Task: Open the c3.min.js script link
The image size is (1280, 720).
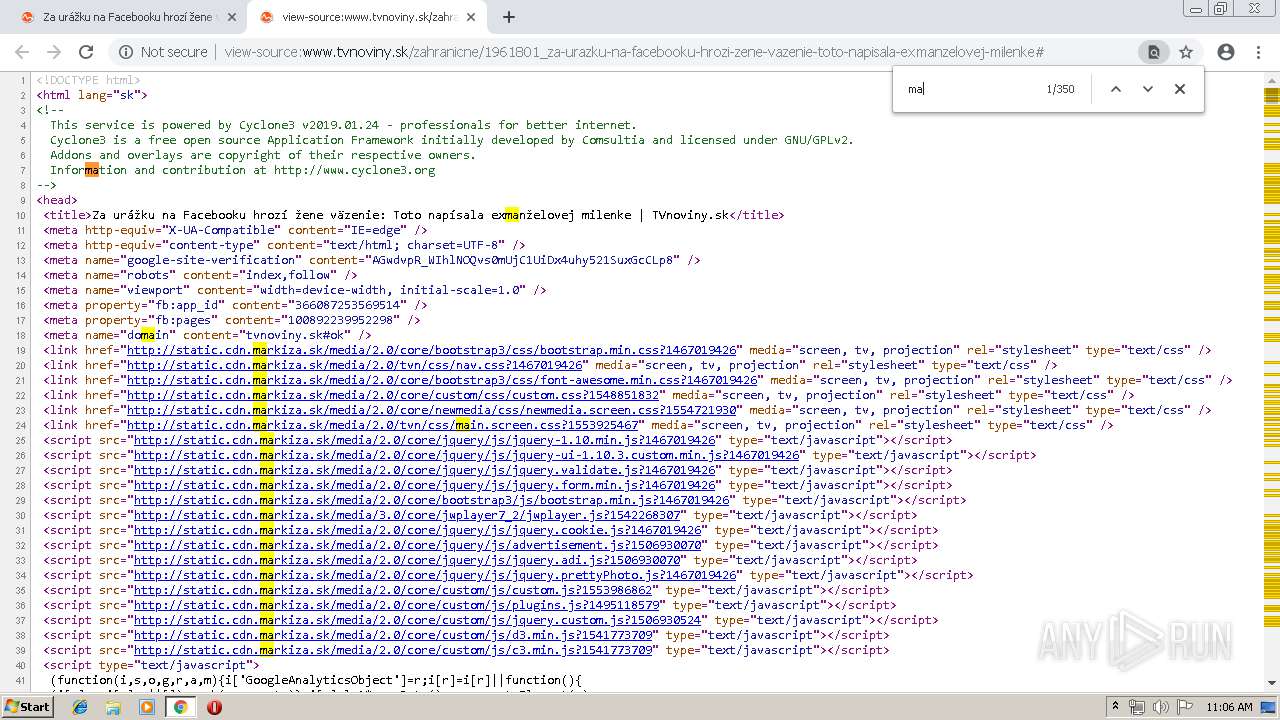Action: 392,650
